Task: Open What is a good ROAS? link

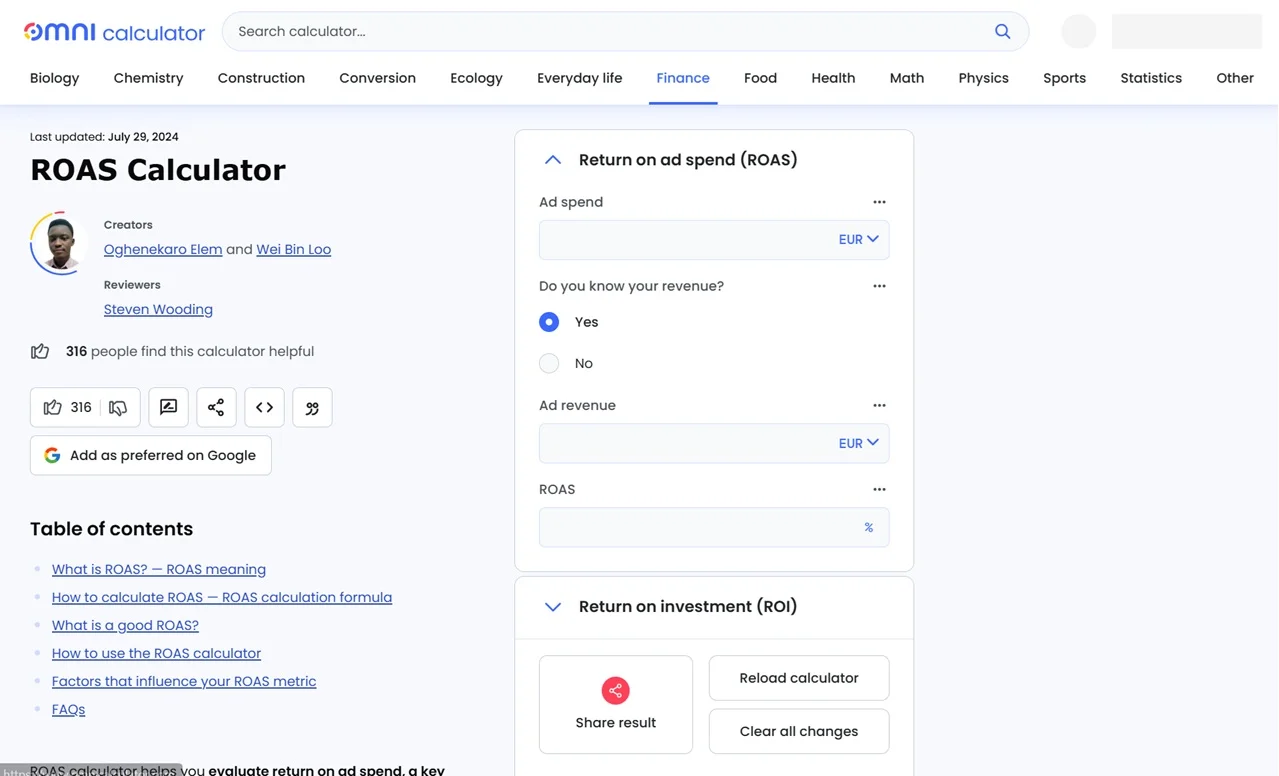Action: [125, 625]
